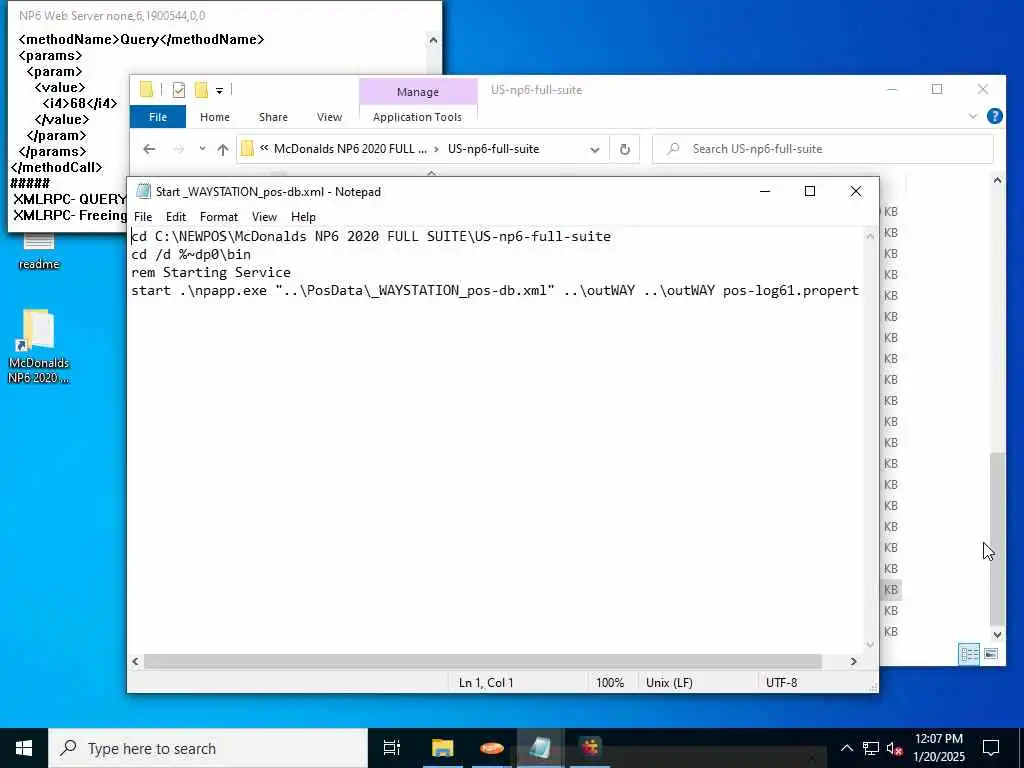Open Notepad Help menu
The height and width of the screenshot is (768, 1024).
(303, 217)
